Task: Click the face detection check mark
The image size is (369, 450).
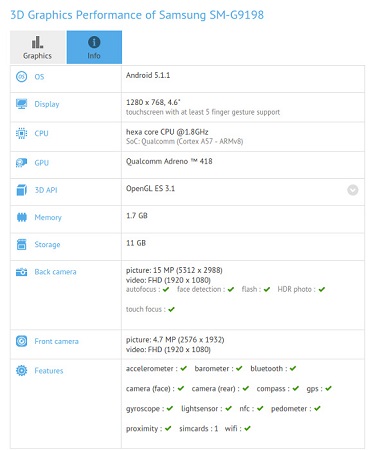Action: tap(231, 289)
